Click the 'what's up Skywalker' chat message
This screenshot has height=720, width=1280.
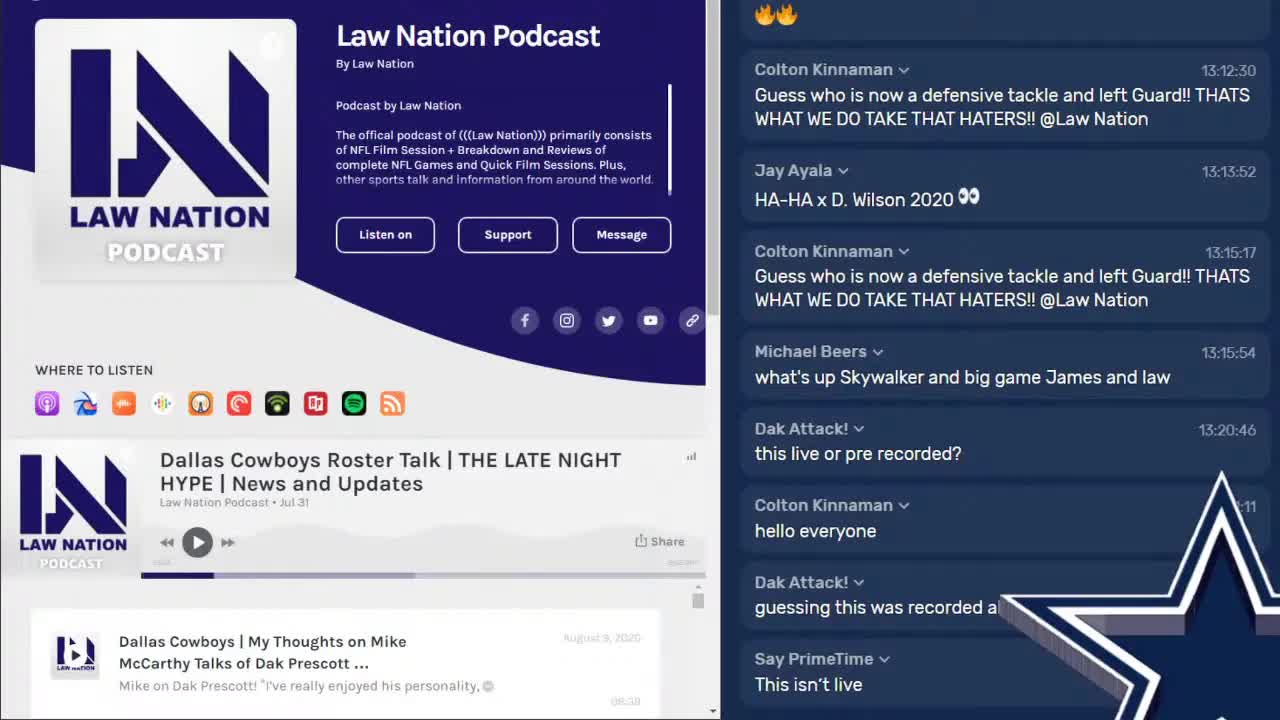(x=962, y=377)
